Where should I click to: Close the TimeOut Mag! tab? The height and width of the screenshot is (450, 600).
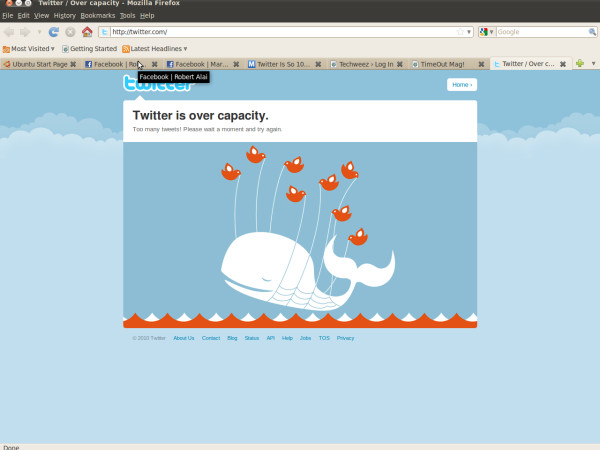(481, 64)
